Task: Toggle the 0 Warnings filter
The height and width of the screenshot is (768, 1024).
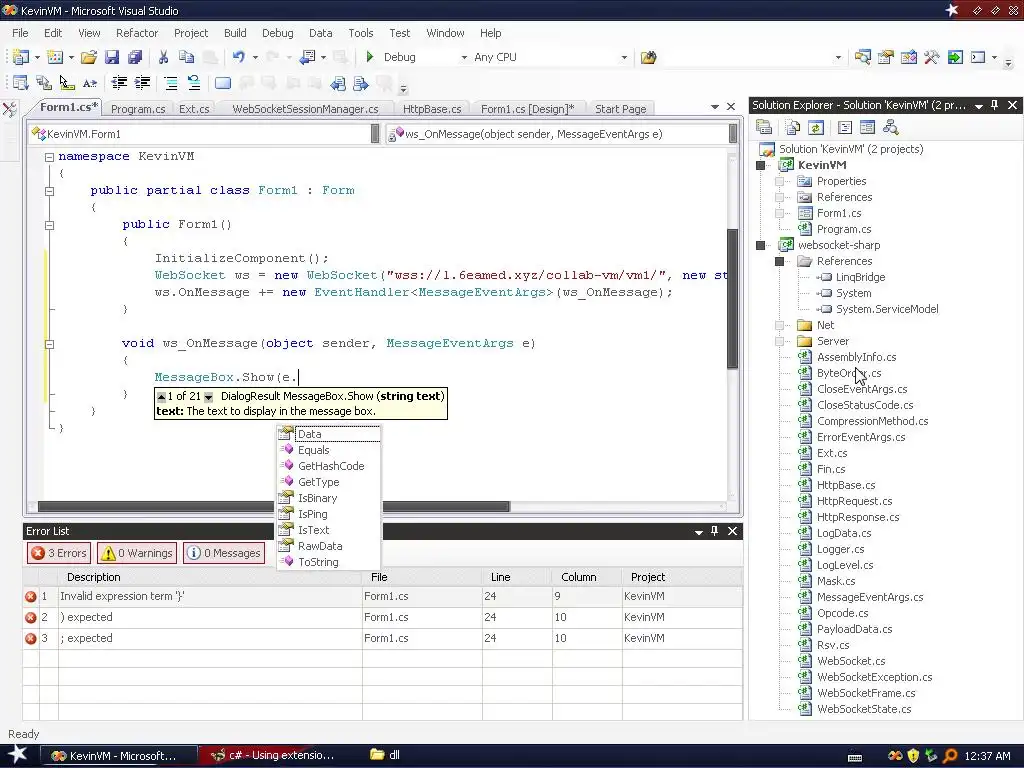Action: click(x=136, y=553)
